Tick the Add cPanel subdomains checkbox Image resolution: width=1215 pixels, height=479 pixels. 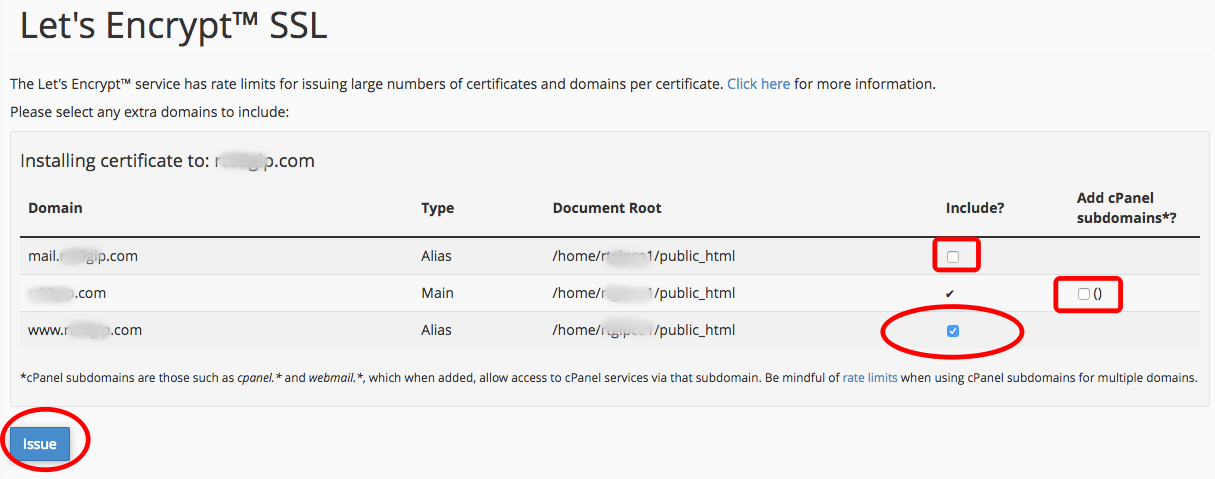(x=1084, y=294)
